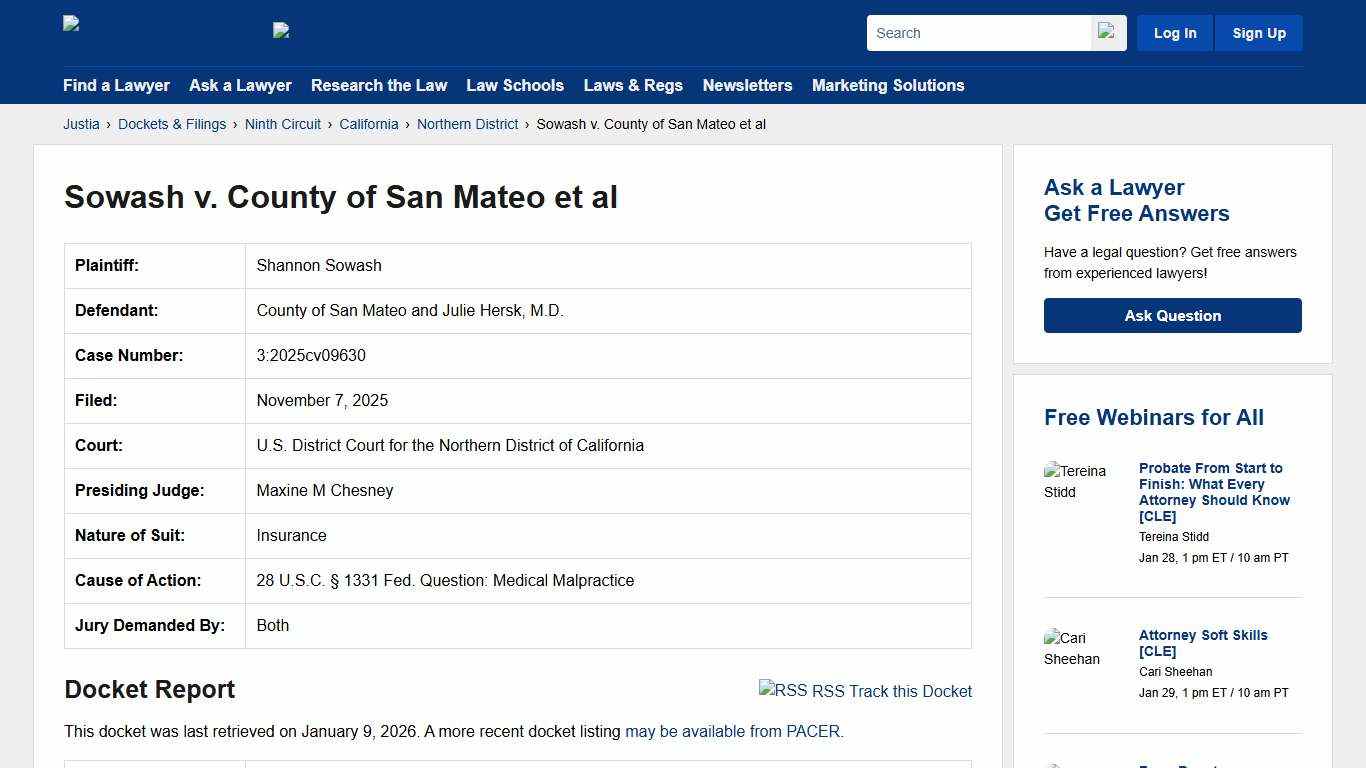Open the Laws & Regs menu

pos(633,85)
